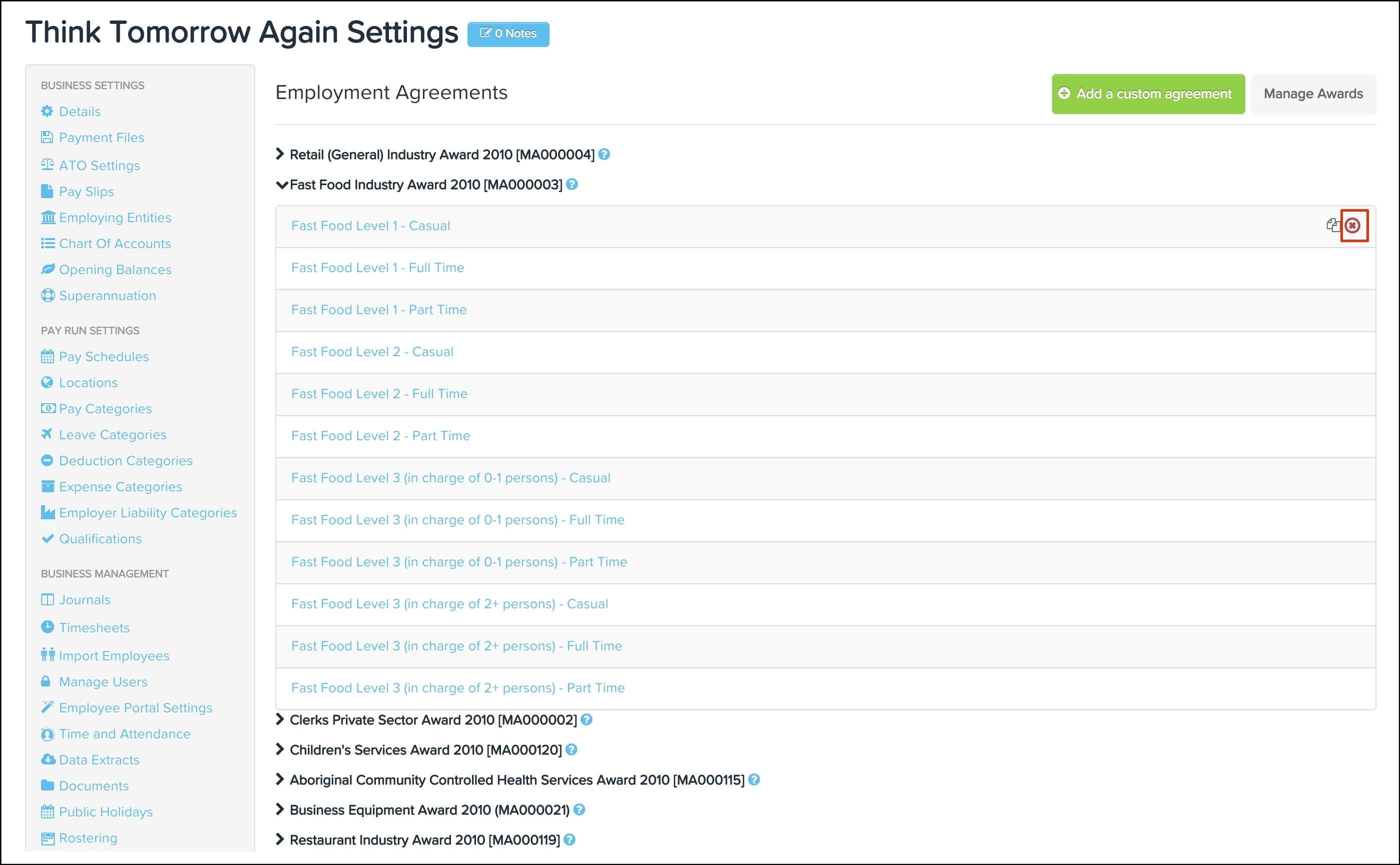Collapse the Fast Food Industry Award section
Screen dimensions: 1400x865
pos(282,185)
